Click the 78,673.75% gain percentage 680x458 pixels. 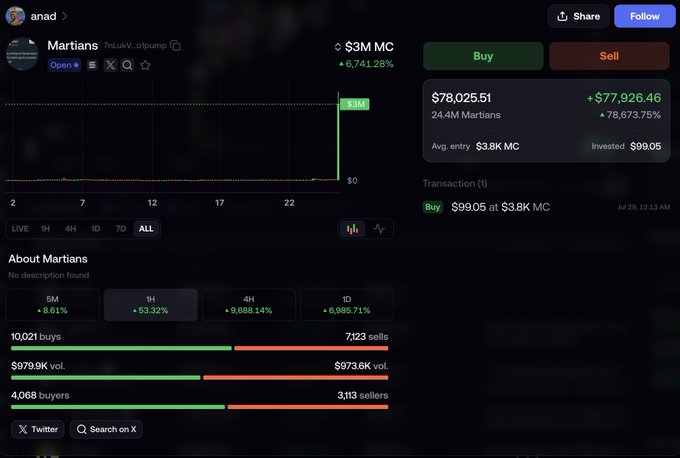630,115
